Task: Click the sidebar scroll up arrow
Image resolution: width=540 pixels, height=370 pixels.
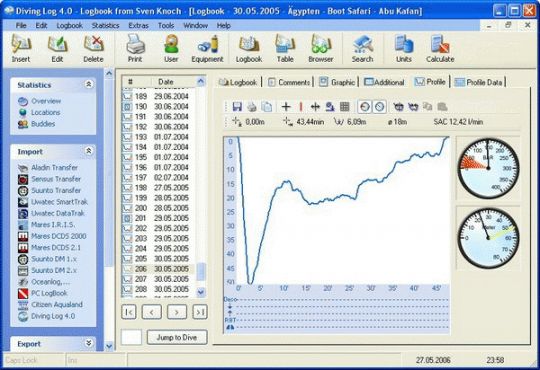Action: coord(109,73)
